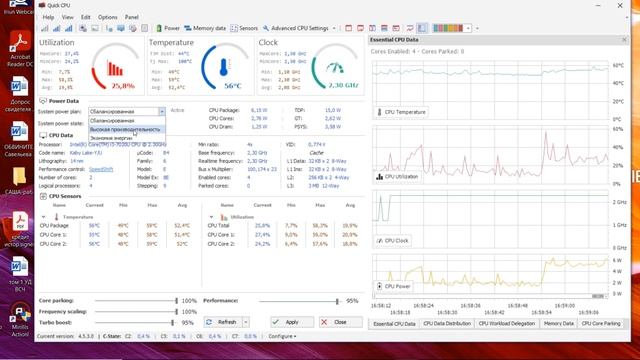Select Экономия энергии power plan
640x360 pixels.
click(127, 138)
